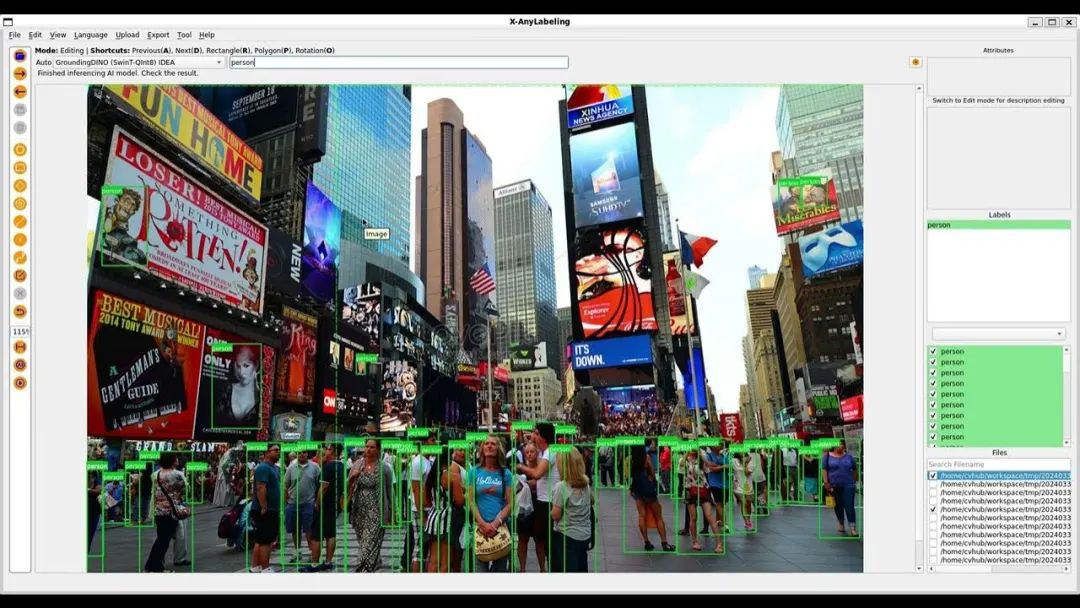Open the Upload menu

[x=127, y=35]
